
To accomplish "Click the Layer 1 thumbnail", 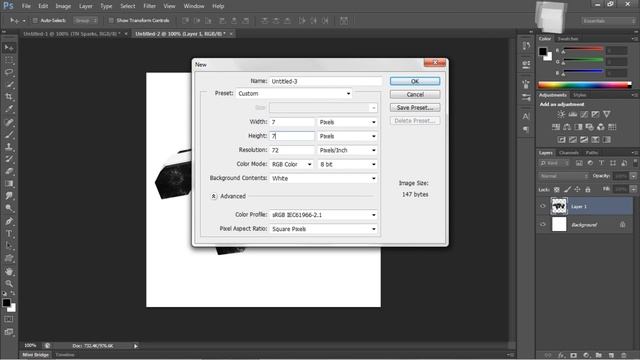I will point(559,206).
